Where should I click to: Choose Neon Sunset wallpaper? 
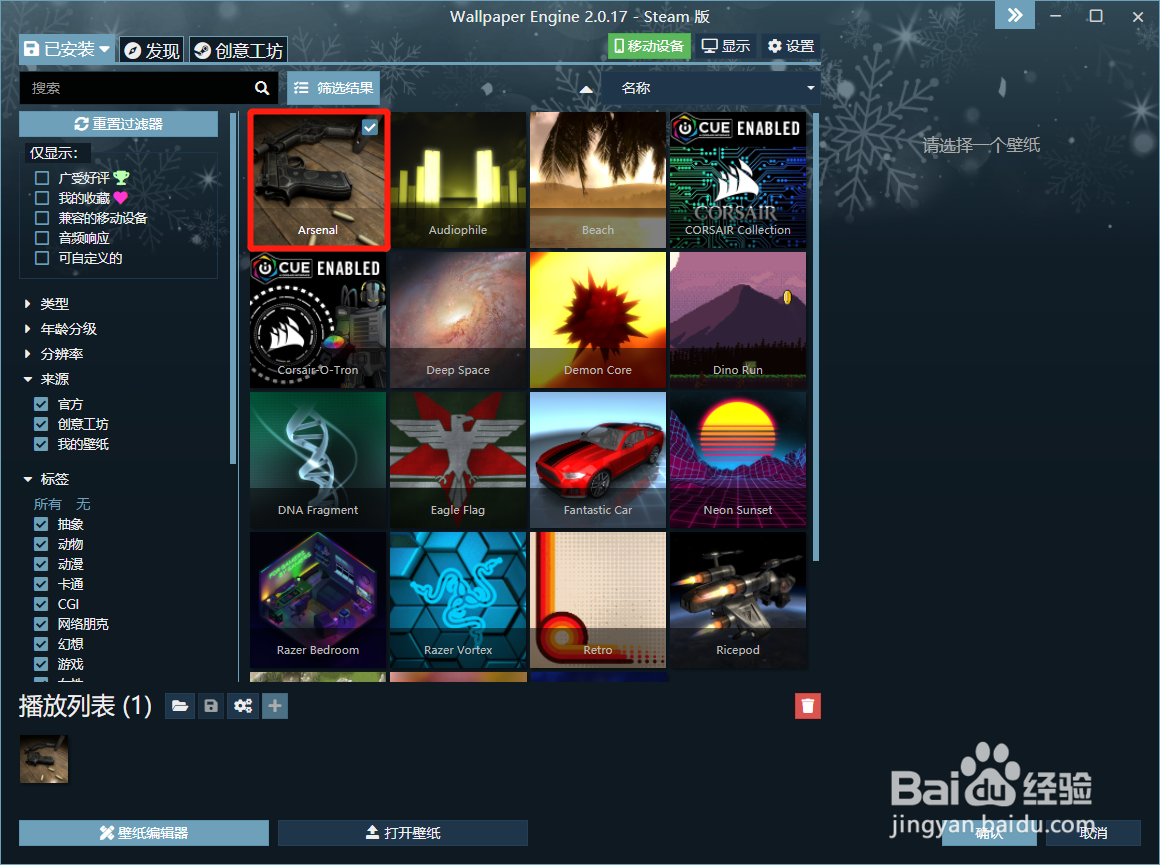click(x=738, y=460)
